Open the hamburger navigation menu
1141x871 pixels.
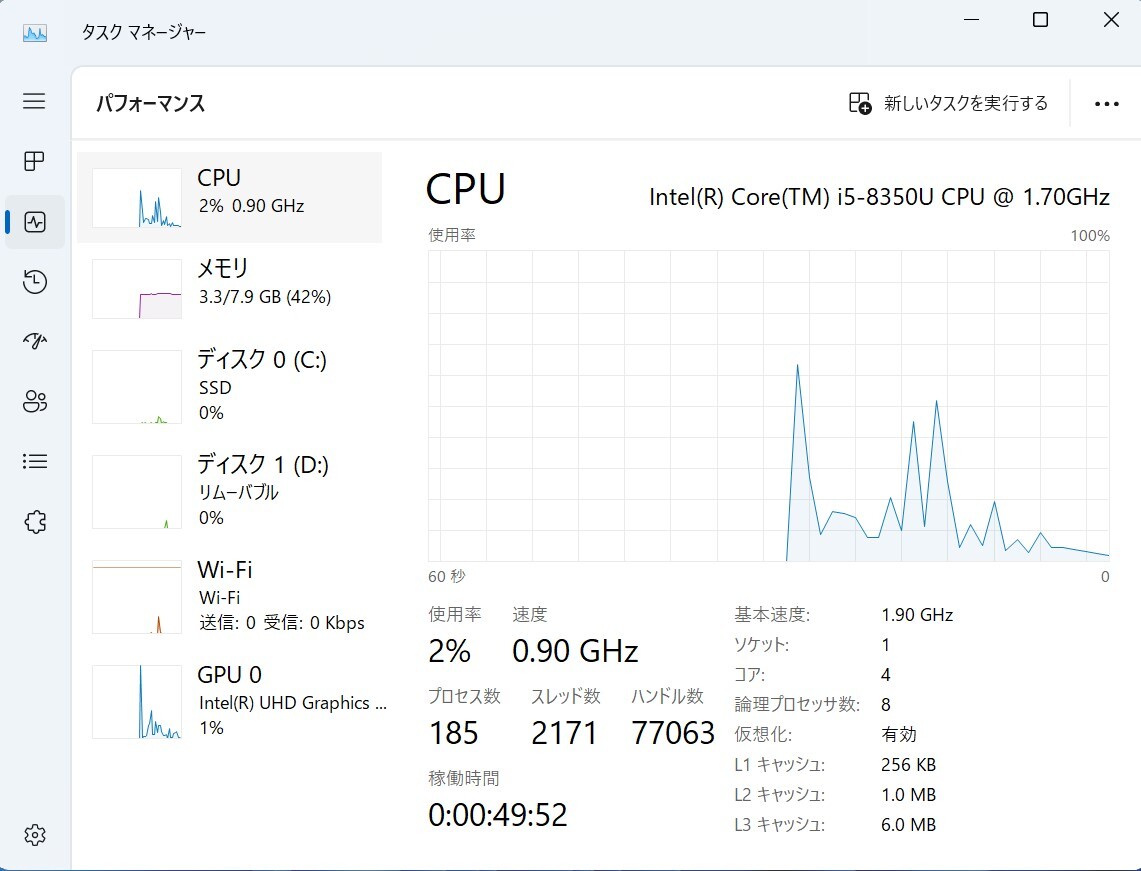coord(34,101)
